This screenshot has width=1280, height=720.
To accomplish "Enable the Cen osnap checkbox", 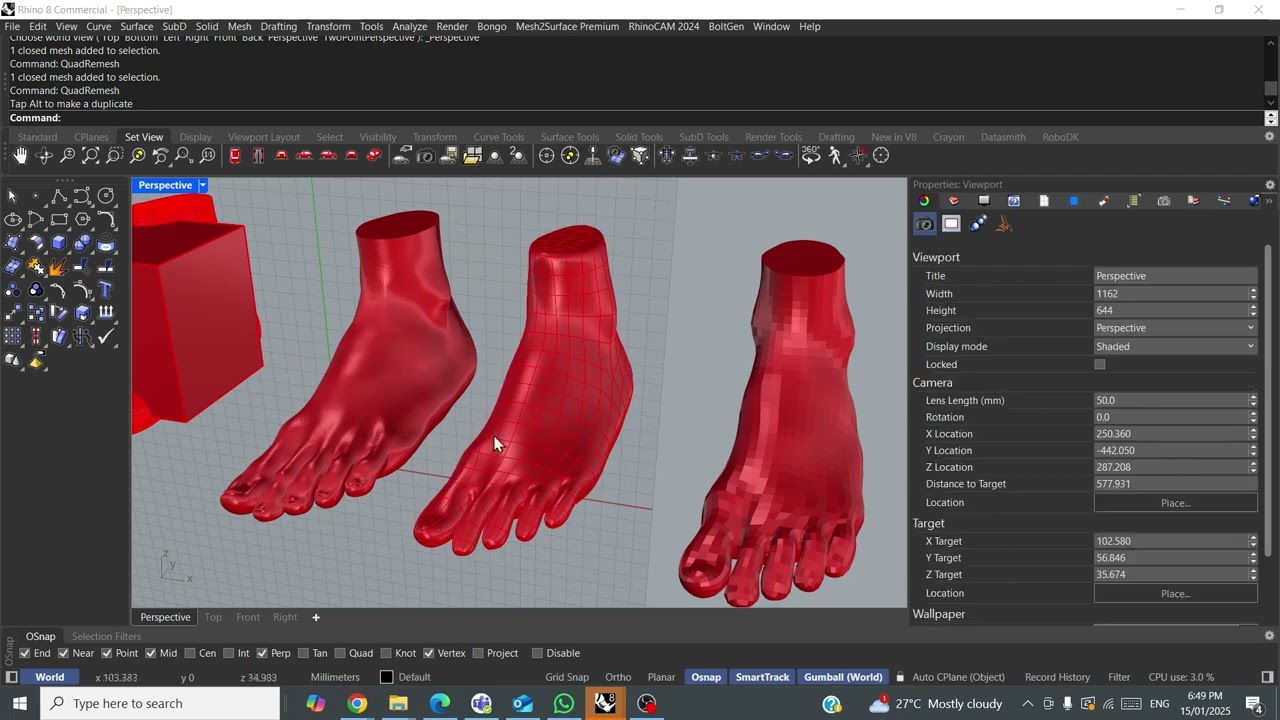I will point(189,654).
